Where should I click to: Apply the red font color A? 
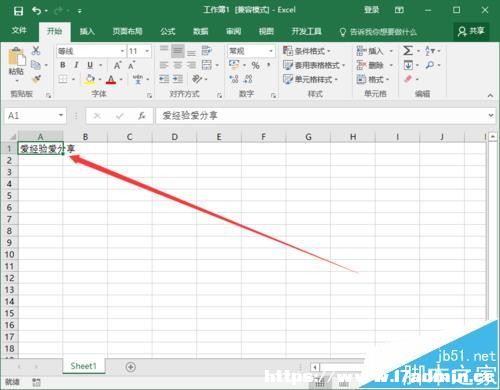[x=111, y=79]
